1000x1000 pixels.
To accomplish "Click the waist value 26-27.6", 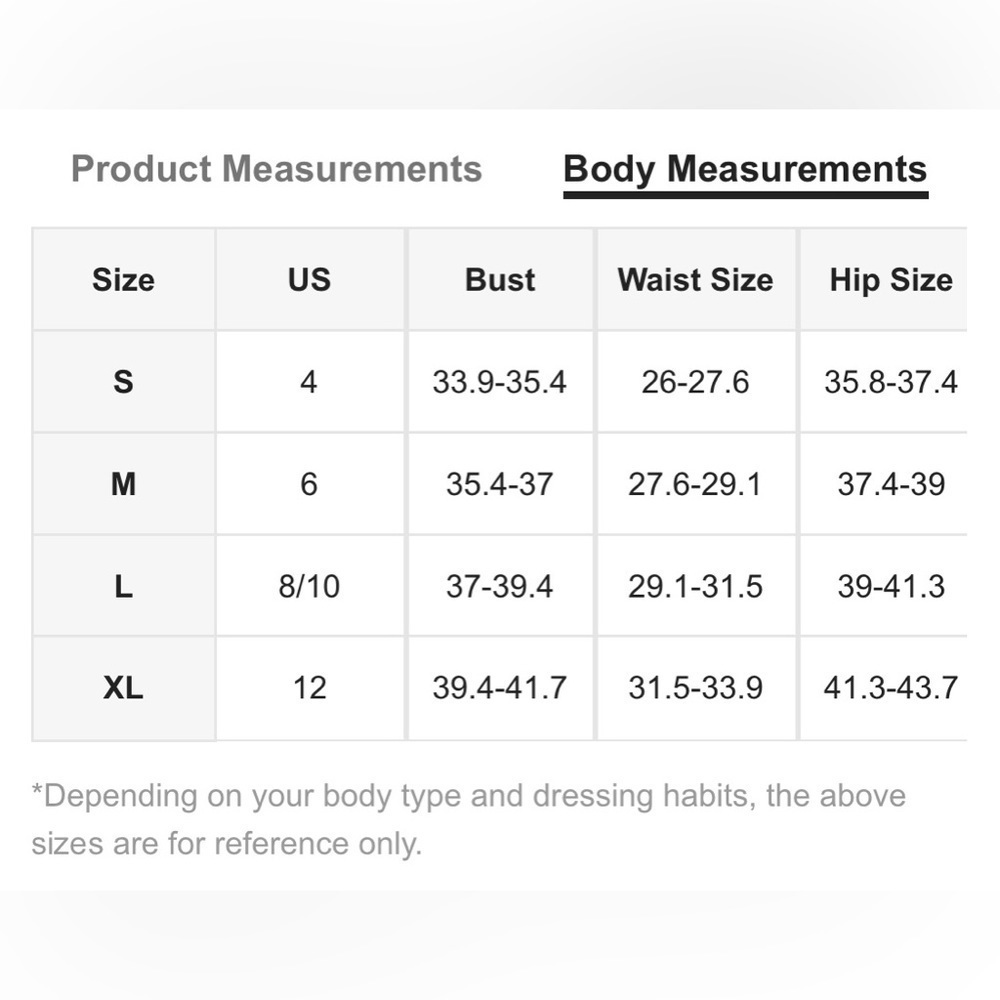I will click(695, 382).
